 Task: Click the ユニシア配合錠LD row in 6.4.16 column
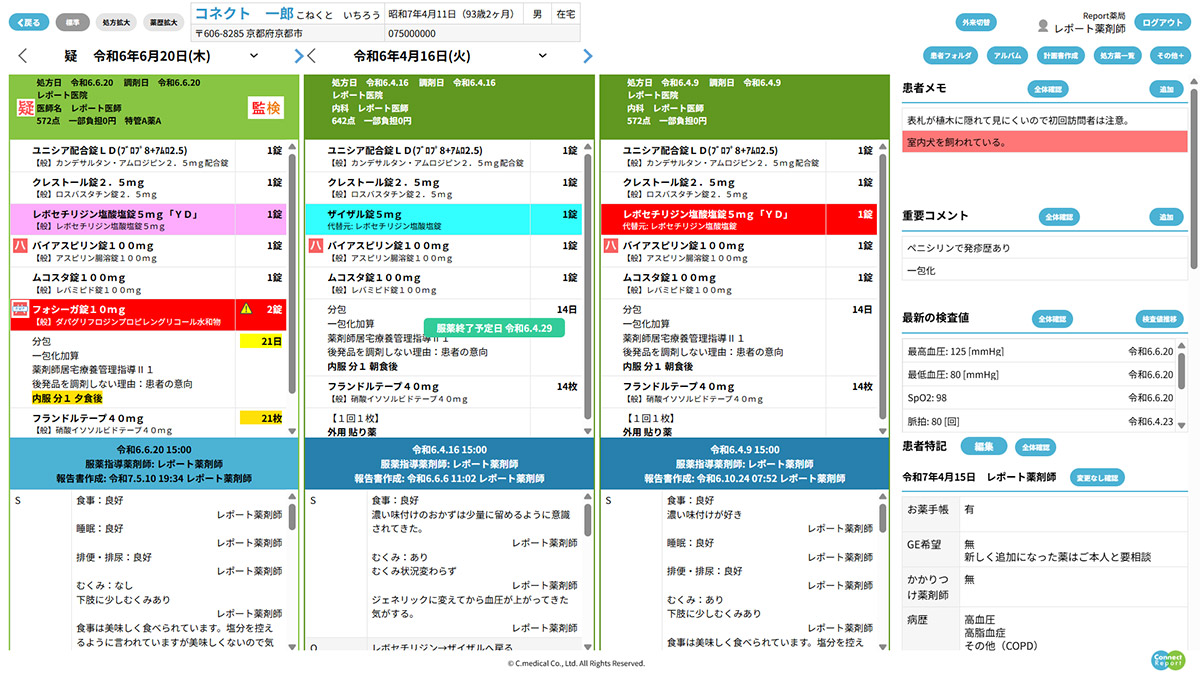point(443,156)
